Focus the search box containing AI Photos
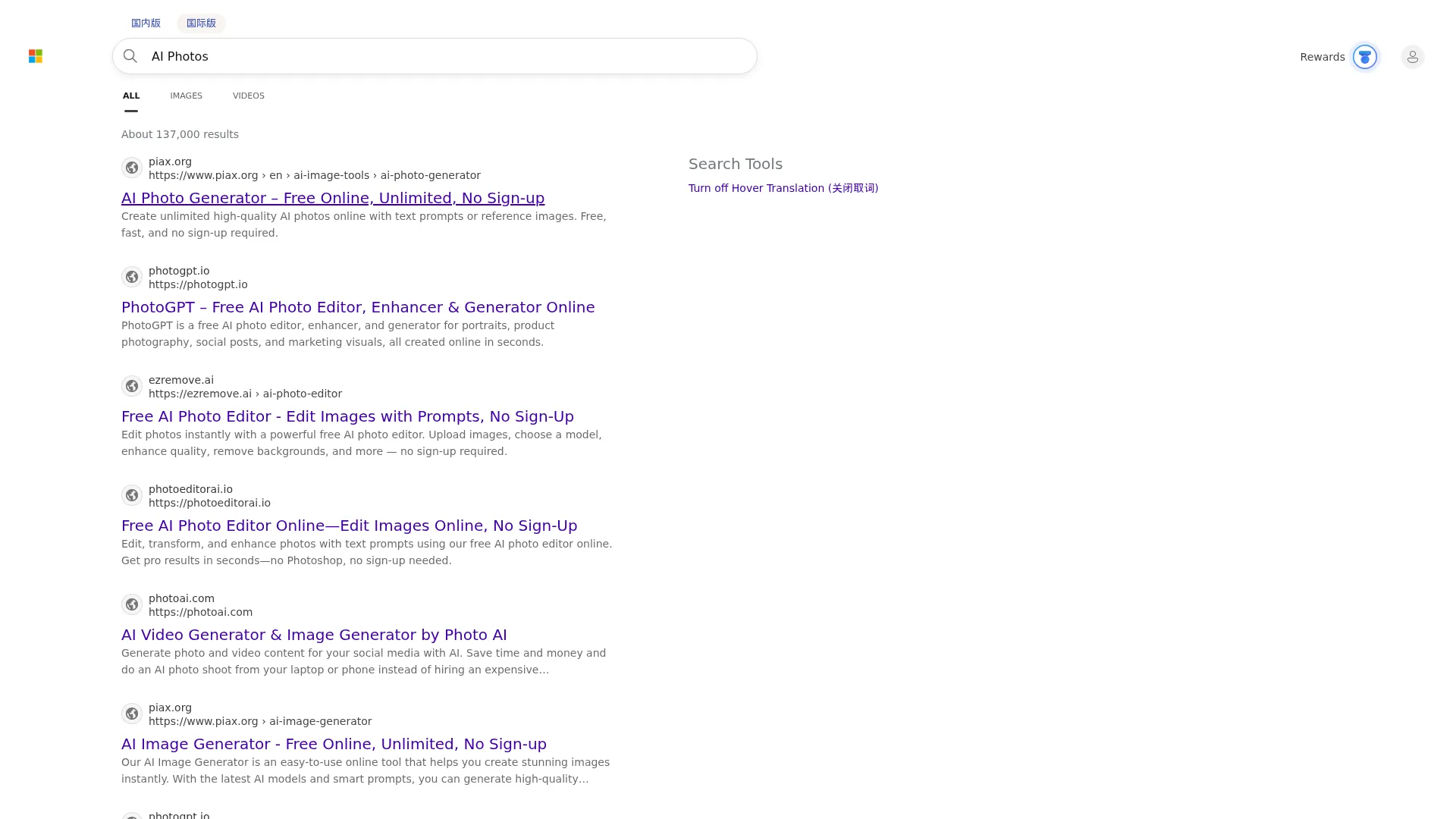The image size is (1456, 819). (x=435, y=56)
